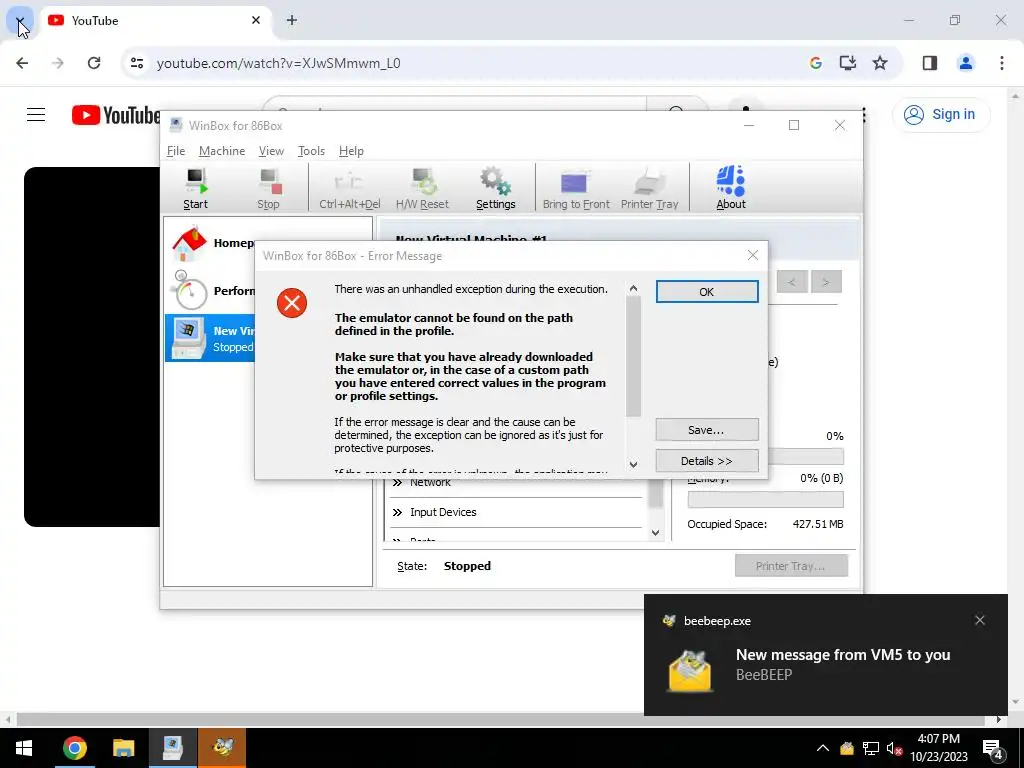Viewport: 1024px width, 768px height.
Task: Click the Bring to Front toolbar icon
Action: pos(576,189)
